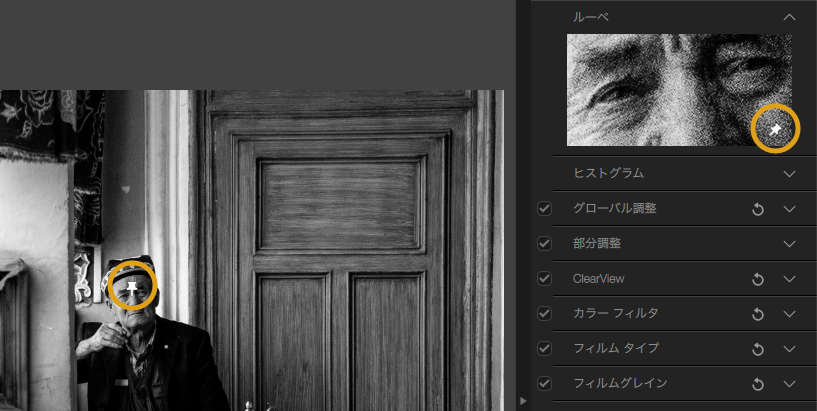
Task: Toggle グローバル調整 checkbox
Action: (x=544, y=209)
